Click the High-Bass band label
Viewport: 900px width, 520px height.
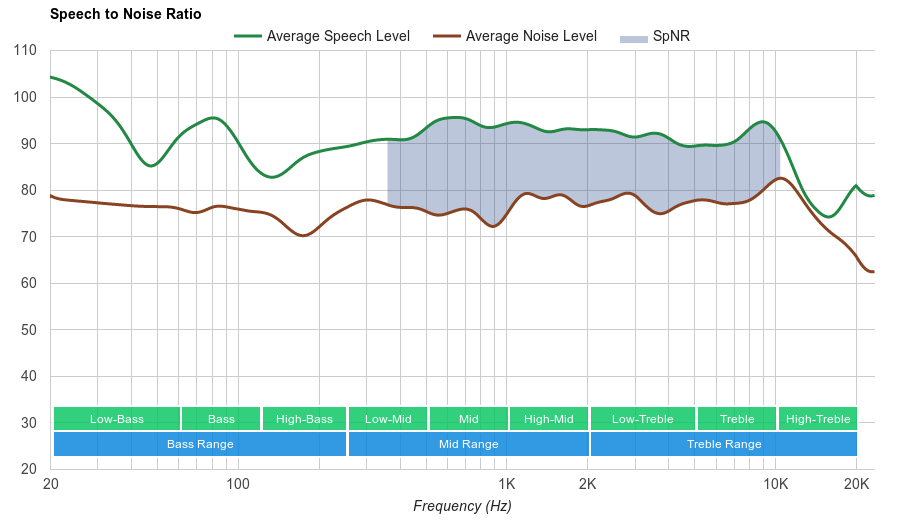pos(304,419)
